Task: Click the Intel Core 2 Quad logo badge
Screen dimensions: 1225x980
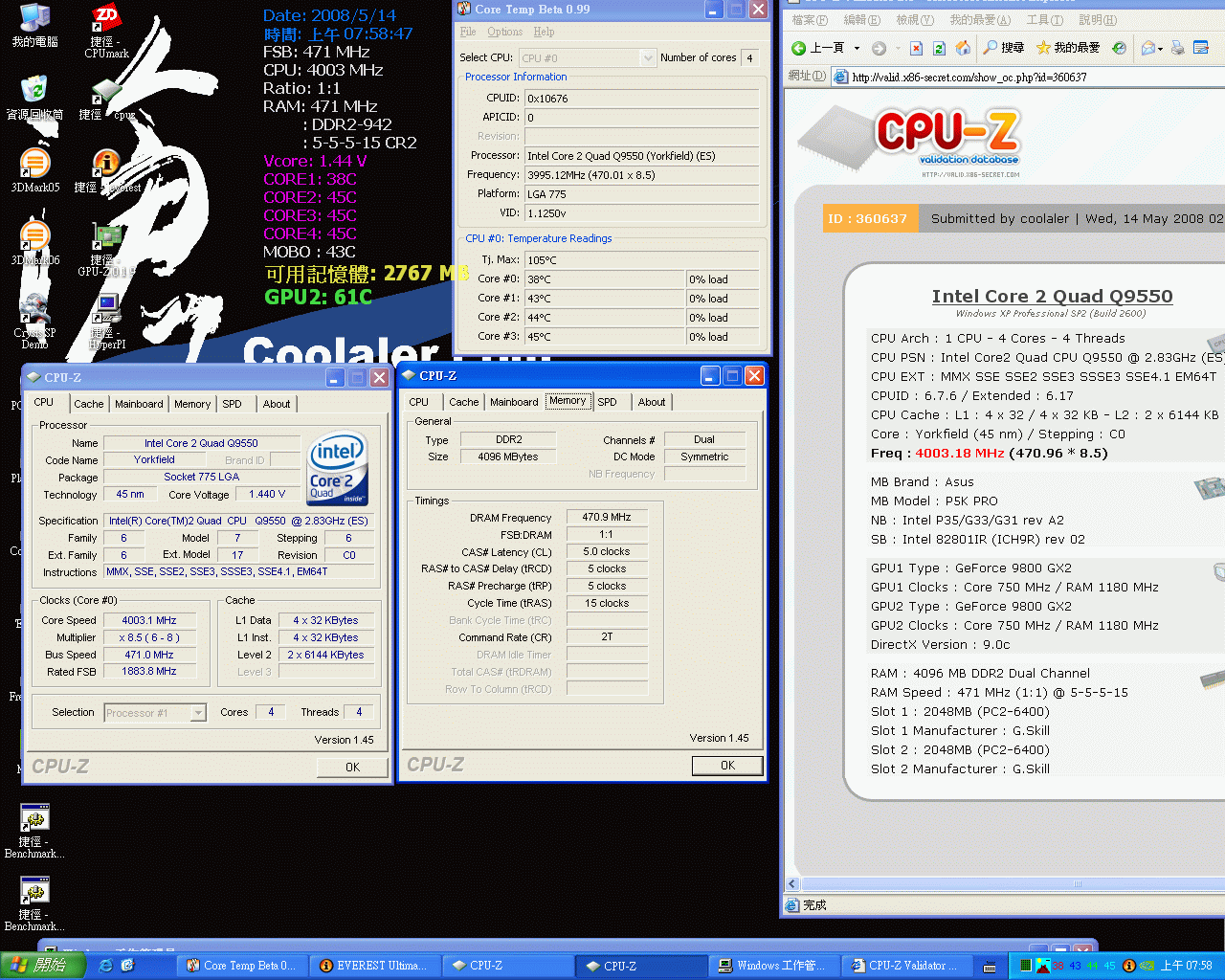Action: (x=337, y=469)
